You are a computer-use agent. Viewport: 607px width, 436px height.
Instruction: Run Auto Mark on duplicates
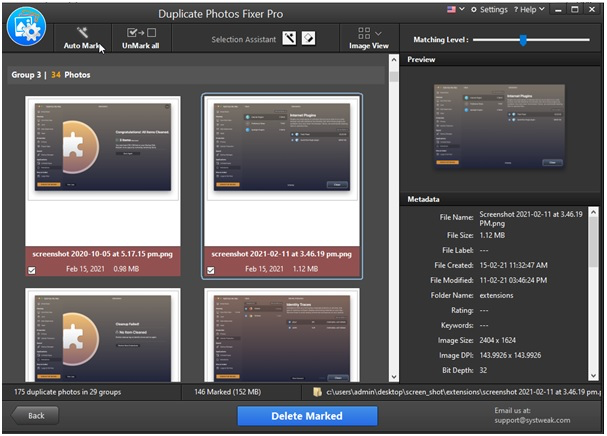83,38
